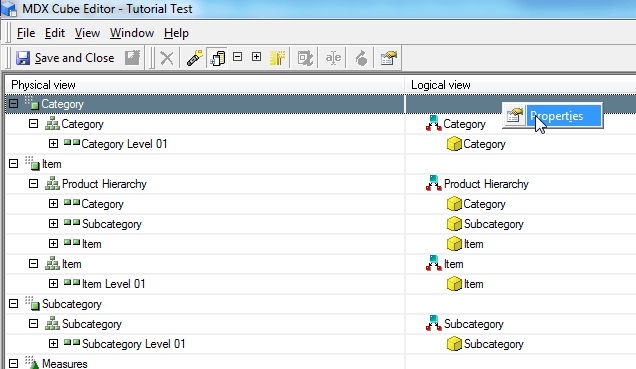Viewport: 636px width, 369px height.
Task: Click the greyed edit-object toolbar icon
Action: (x=305, y=58)
